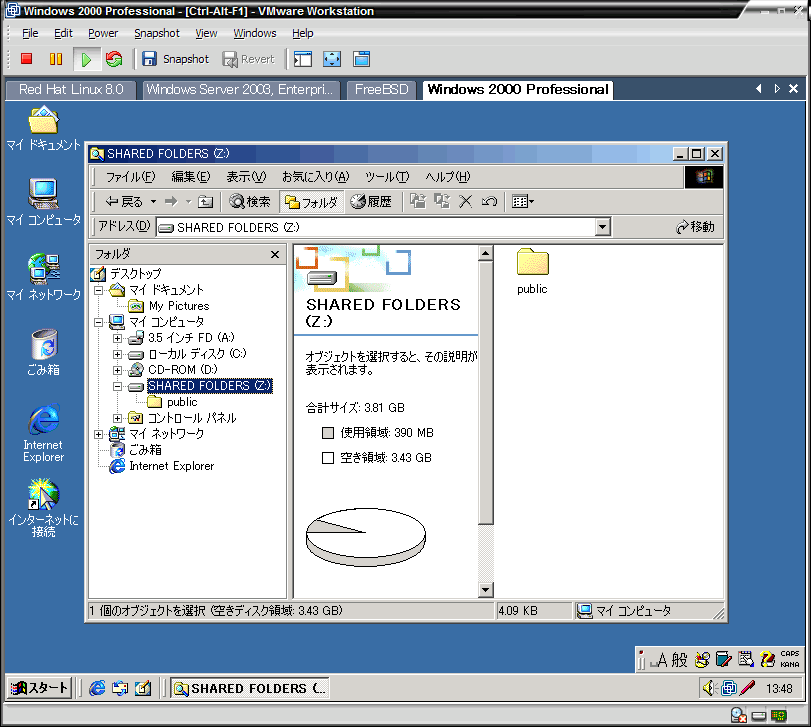811x727 pixels.
Task: Open the views dropdown toolbar button
Action: (522, 202)
